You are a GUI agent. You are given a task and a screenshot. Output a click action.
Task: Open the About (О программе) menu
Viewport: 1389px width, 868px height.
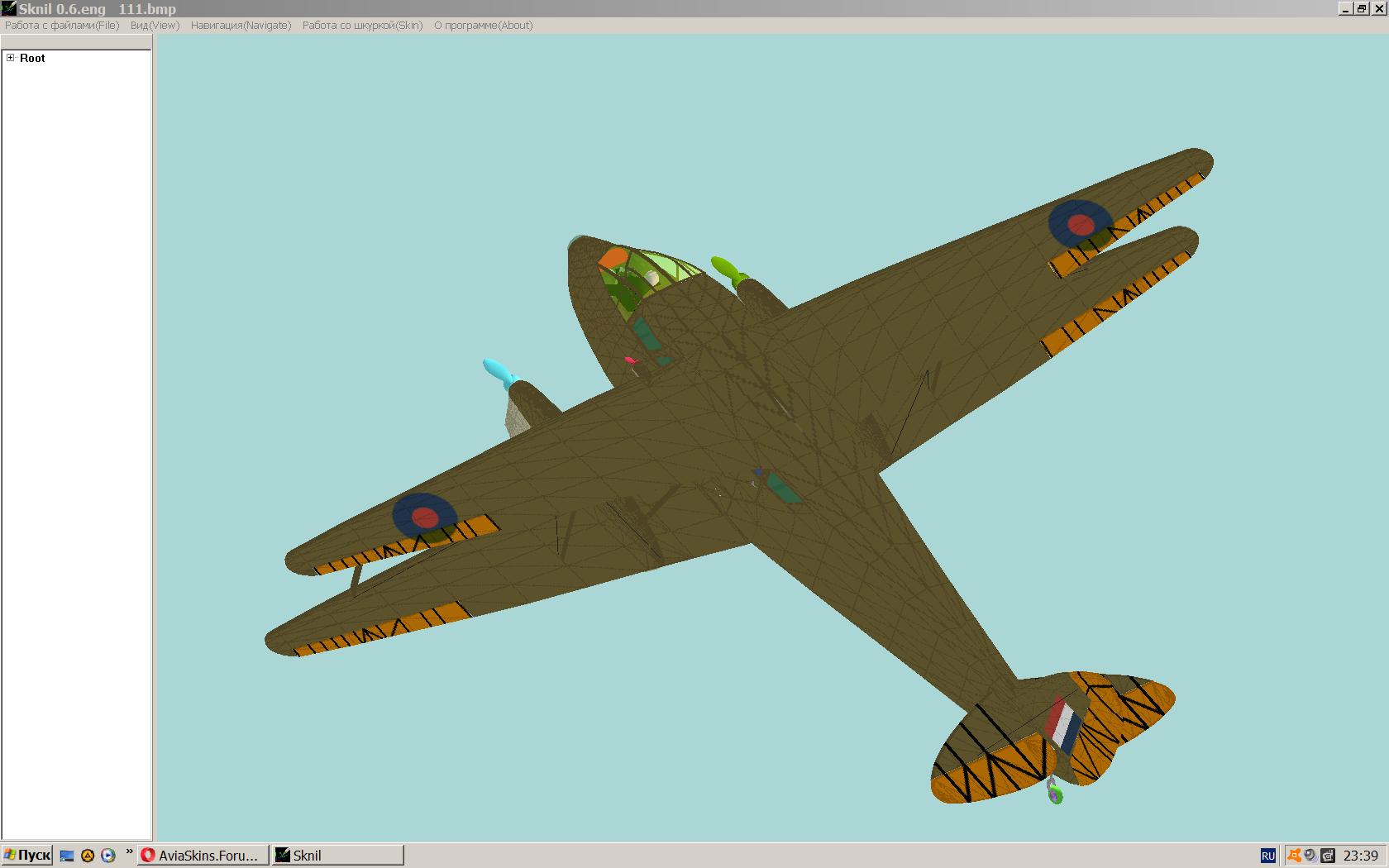coord(483,26)
